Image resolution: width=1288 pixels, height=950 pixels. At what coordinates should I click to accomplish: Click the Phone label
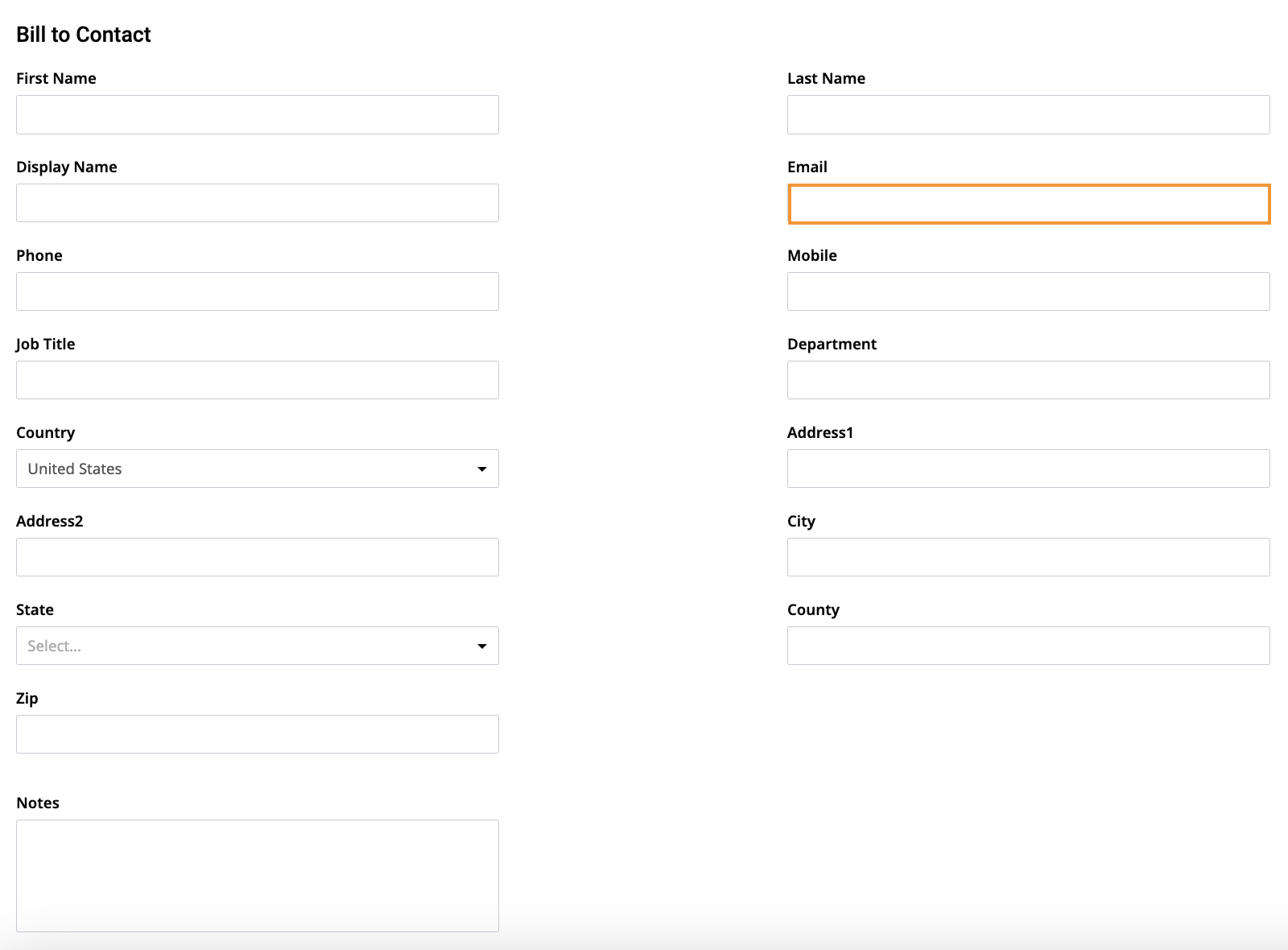click(39, 255)
